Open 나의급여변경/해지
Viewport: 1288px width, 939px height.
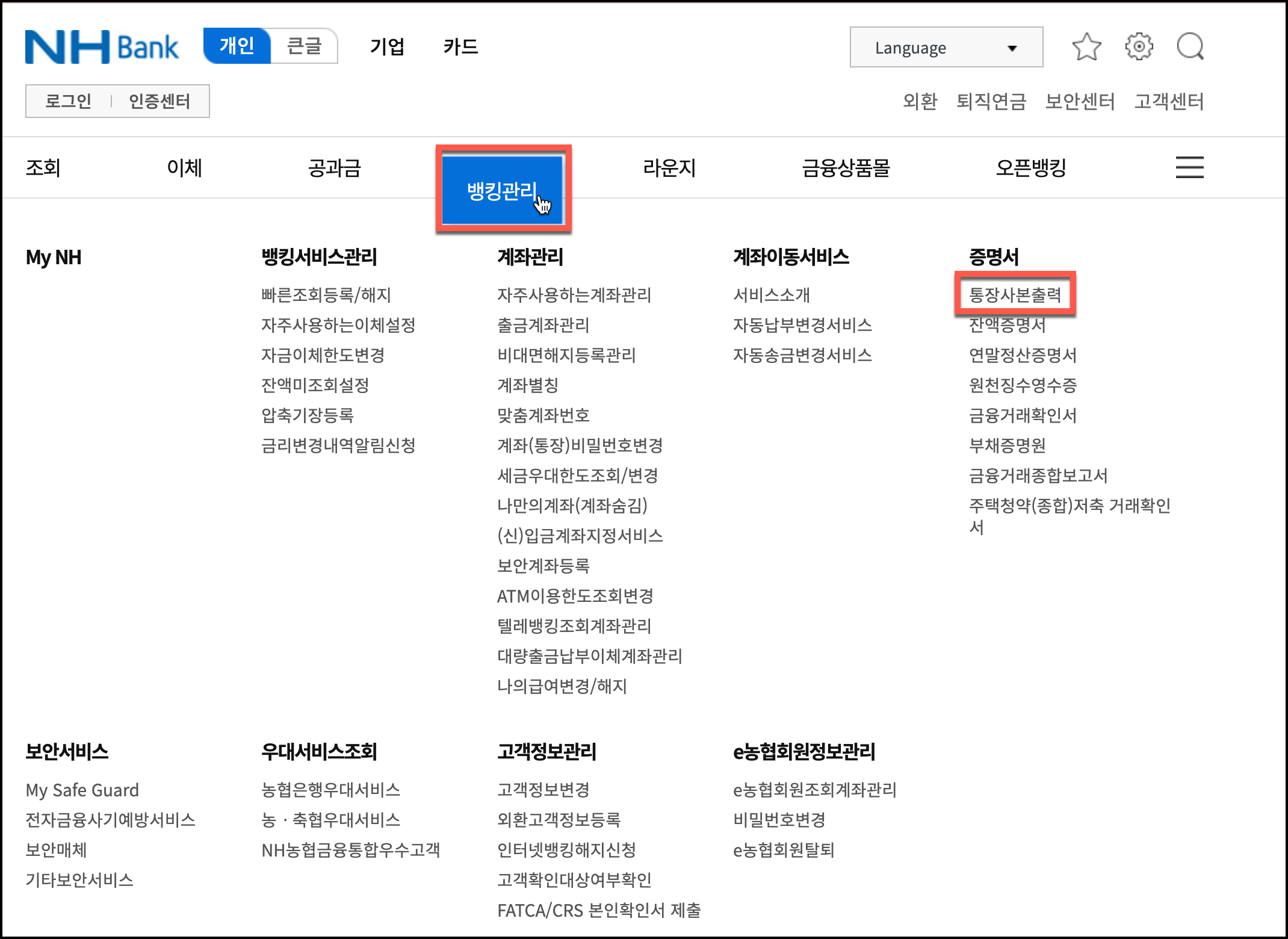[562, 686]
